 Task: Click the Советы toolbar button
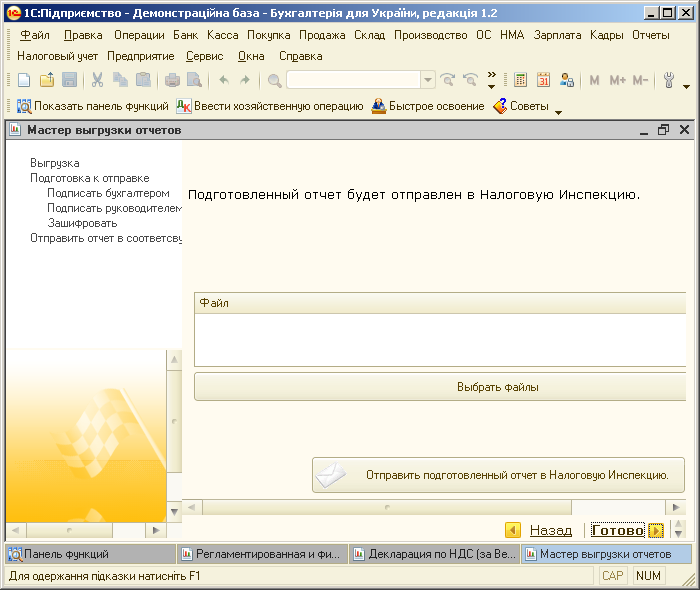coord(521,106)
